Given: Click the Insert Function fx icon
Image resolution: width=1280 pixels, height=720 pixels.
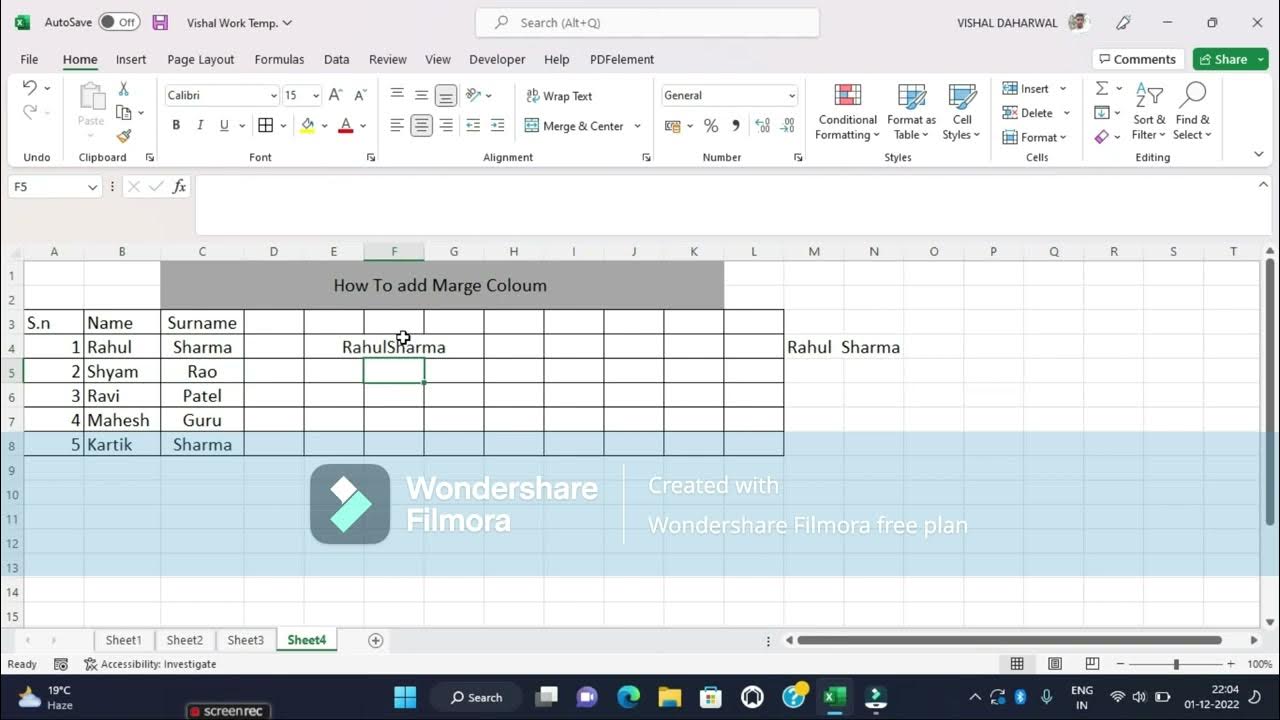Looking at the screenshot, I should click(x=179, y=186).
